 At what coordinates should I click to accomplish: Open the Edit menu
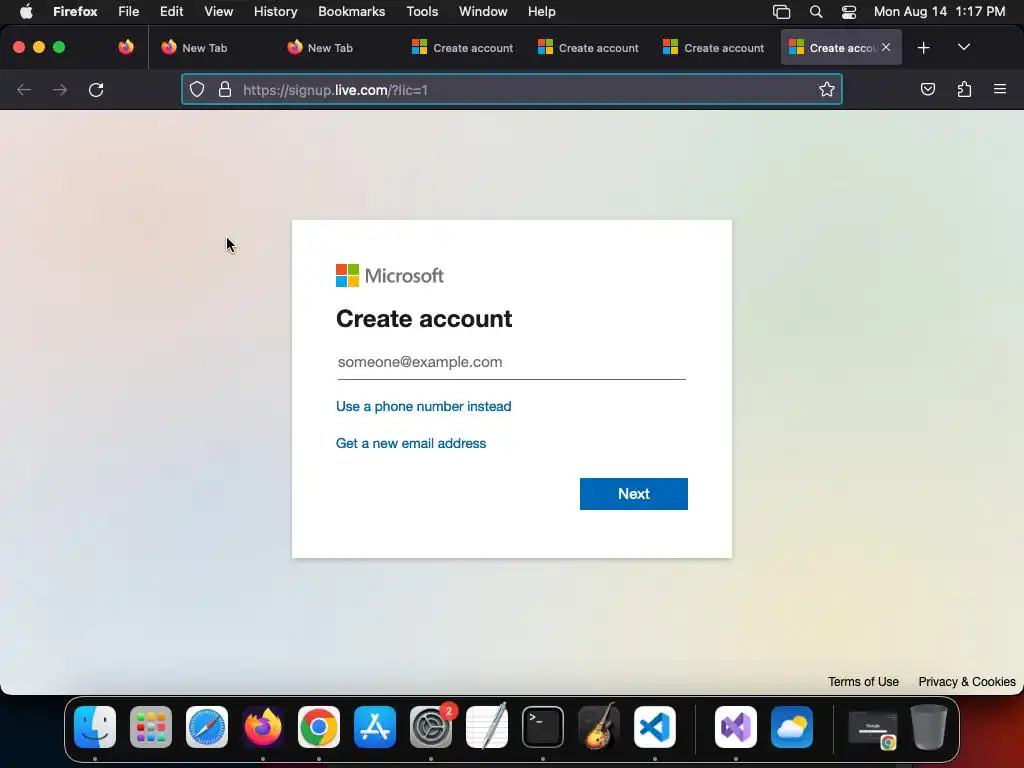[172, 11]
